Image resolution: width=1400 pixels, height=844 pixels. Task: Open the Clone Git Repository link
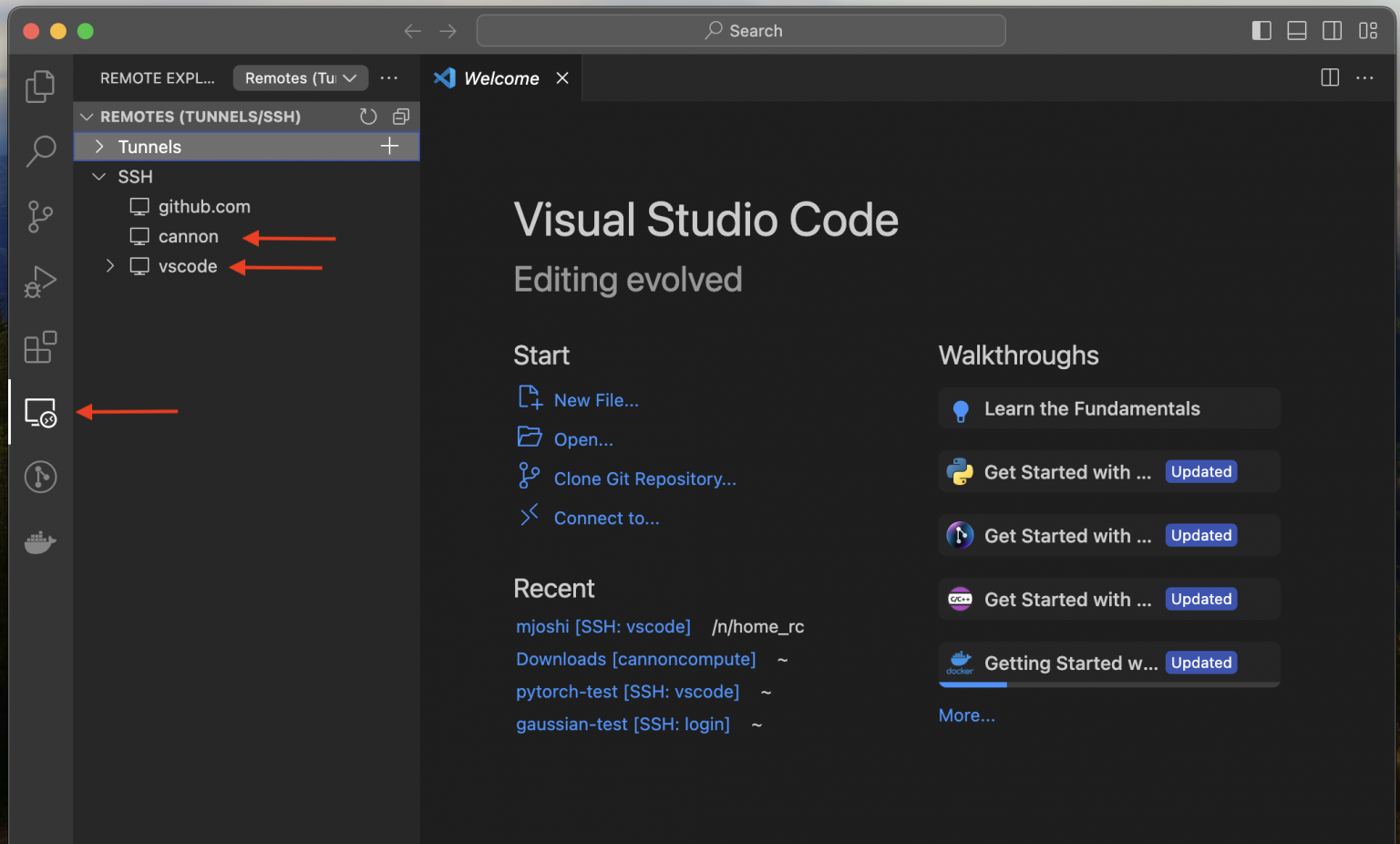(x=644, y=479)
